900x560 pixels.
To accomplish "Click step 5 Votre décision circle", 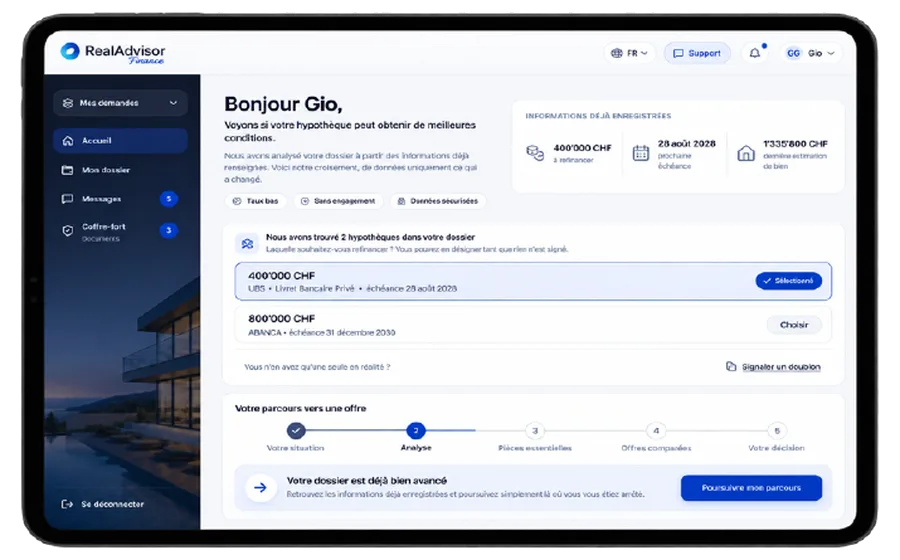I will click(x=777, y=430).
